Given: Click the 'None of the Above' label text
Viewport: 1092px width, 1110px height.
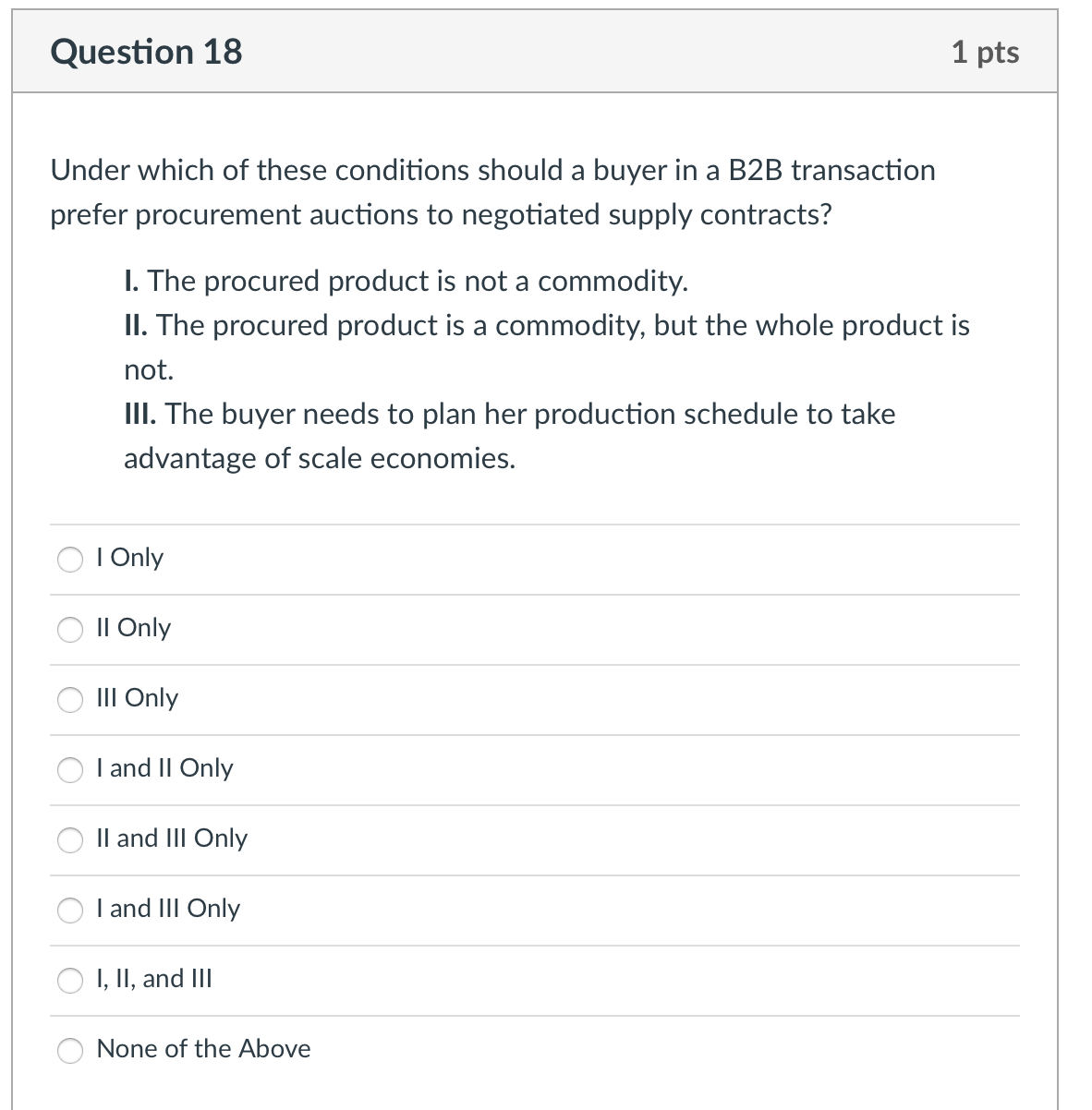Looking at the screenshot, I should (202, 1049).
